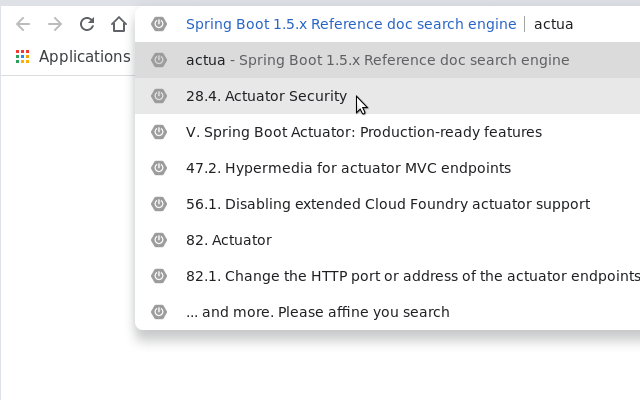Image resolution: width=640 pixels, height=400 pixels.
Task: Pick the 82. Actuator suggestion
Action: click(x=228, y=240)
